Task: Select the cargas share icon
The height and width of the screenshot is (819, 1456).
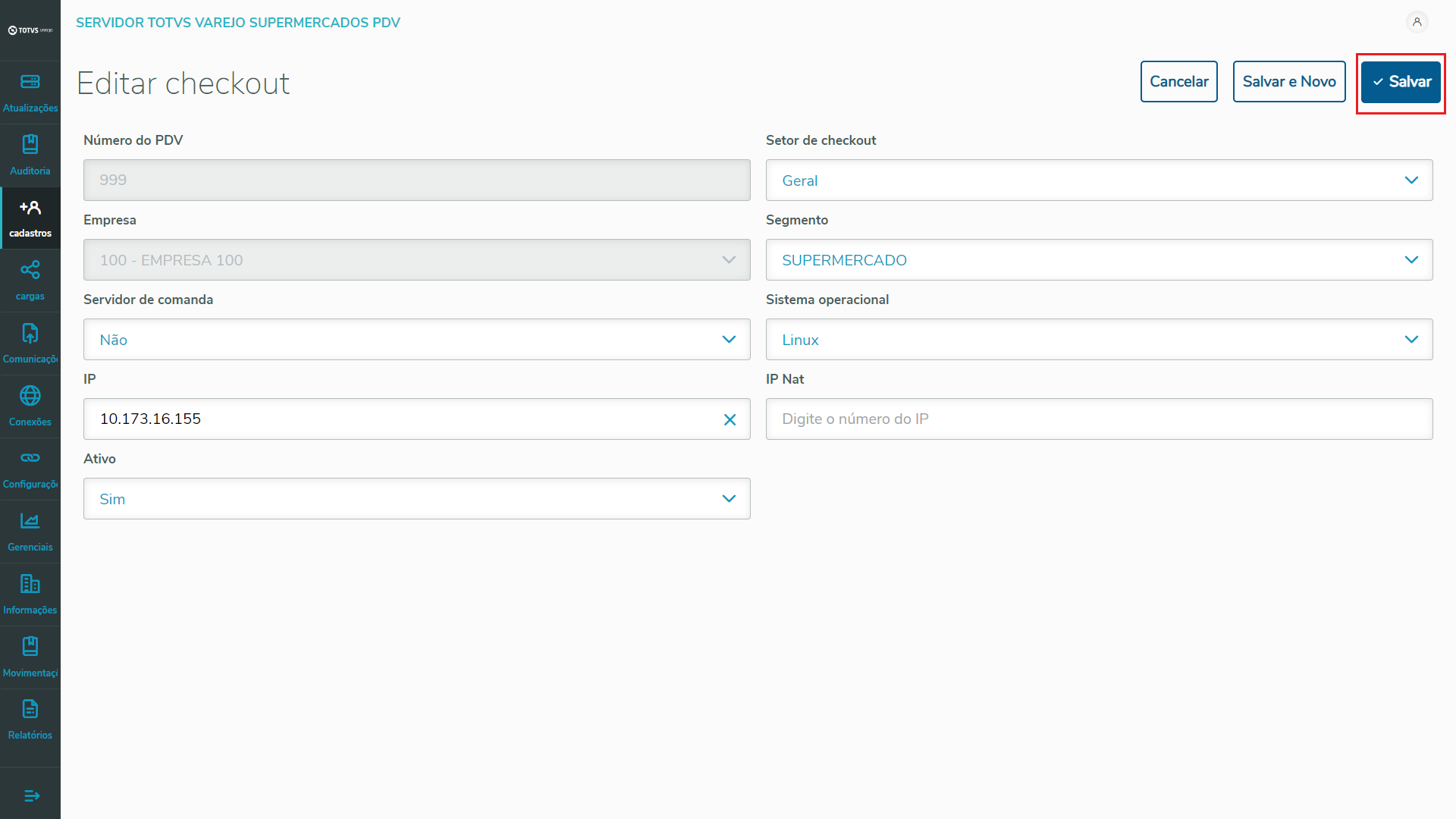Action: [x=30, y=270]
